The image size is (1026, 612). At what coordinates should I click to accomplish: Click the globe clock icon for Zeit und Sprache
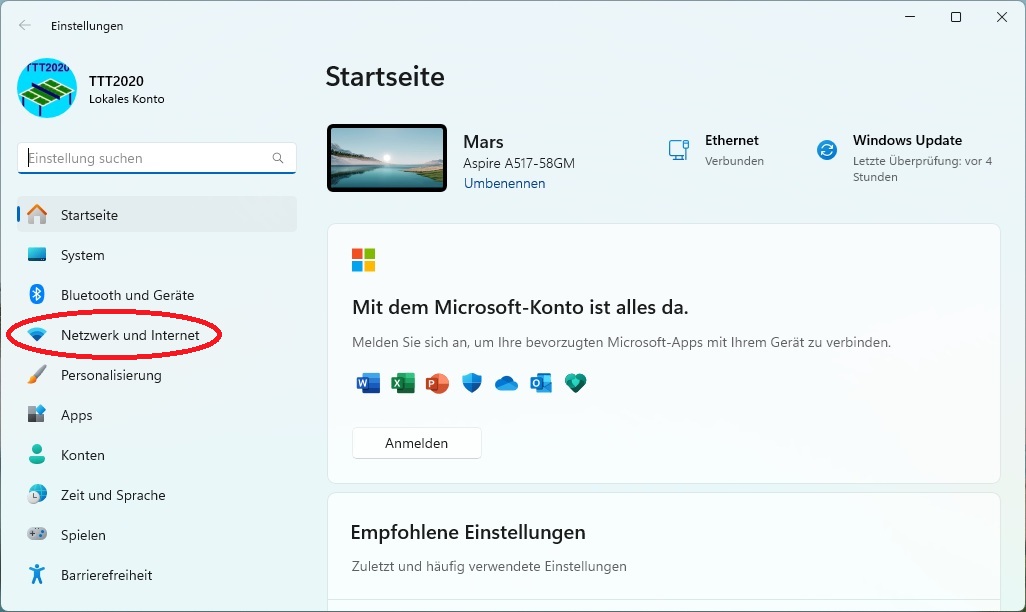pyautogui.click(x=37, y=494)
